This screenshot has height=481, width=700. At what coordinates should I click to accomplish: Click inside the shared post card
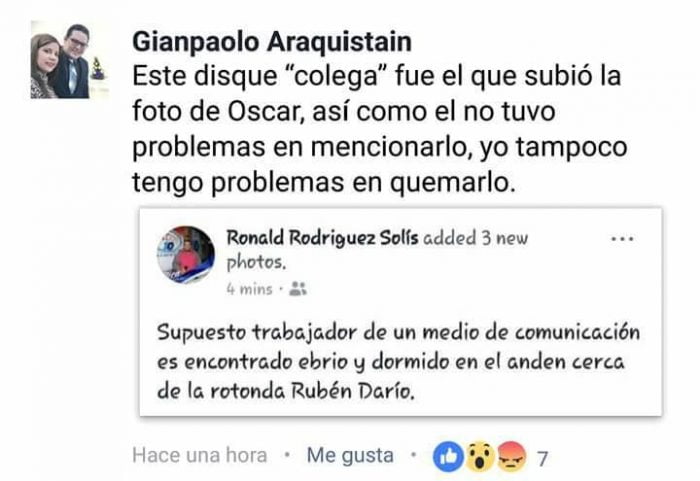coord(401,312)
